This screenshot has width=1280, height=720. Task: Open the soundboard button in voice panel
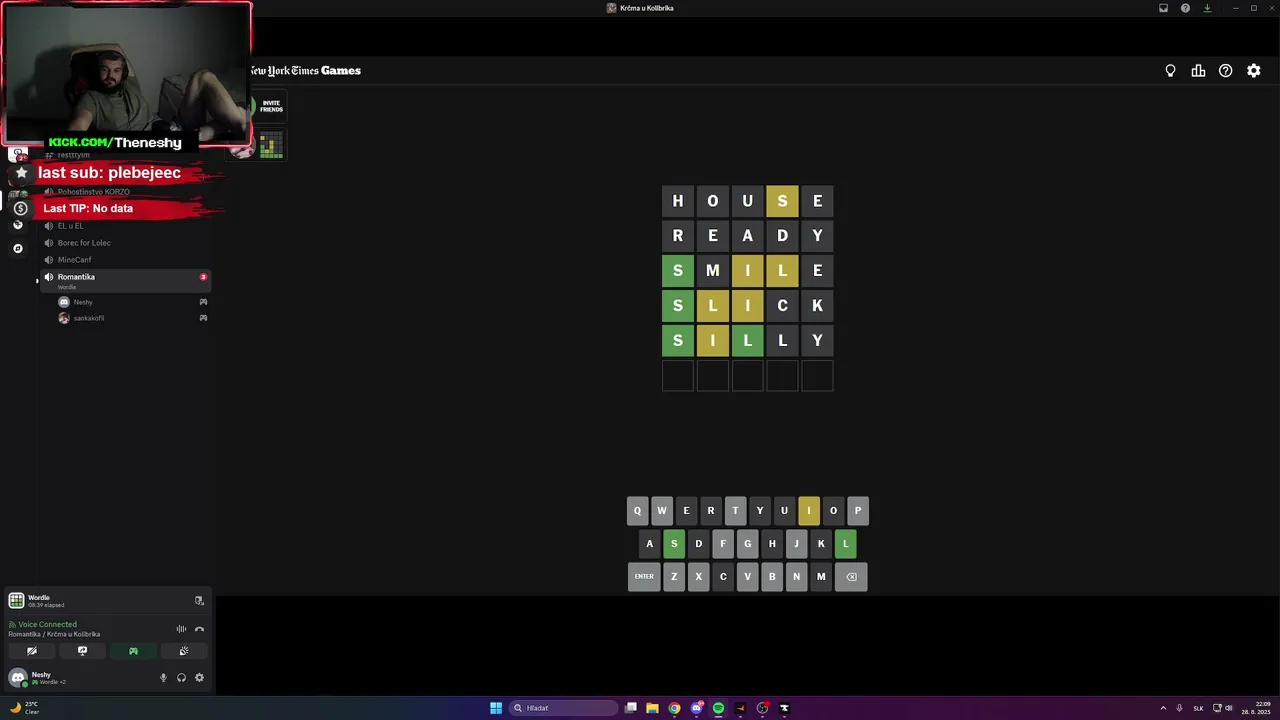click(184, 651)
